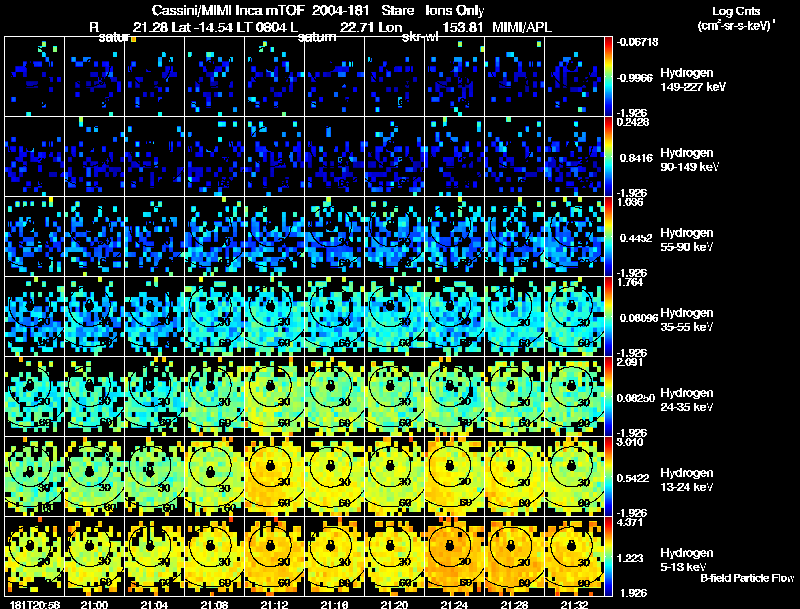The image size is (800, 609).
Task: Select the 55-90 keV panel at 21:16
Action: [335, 237]
